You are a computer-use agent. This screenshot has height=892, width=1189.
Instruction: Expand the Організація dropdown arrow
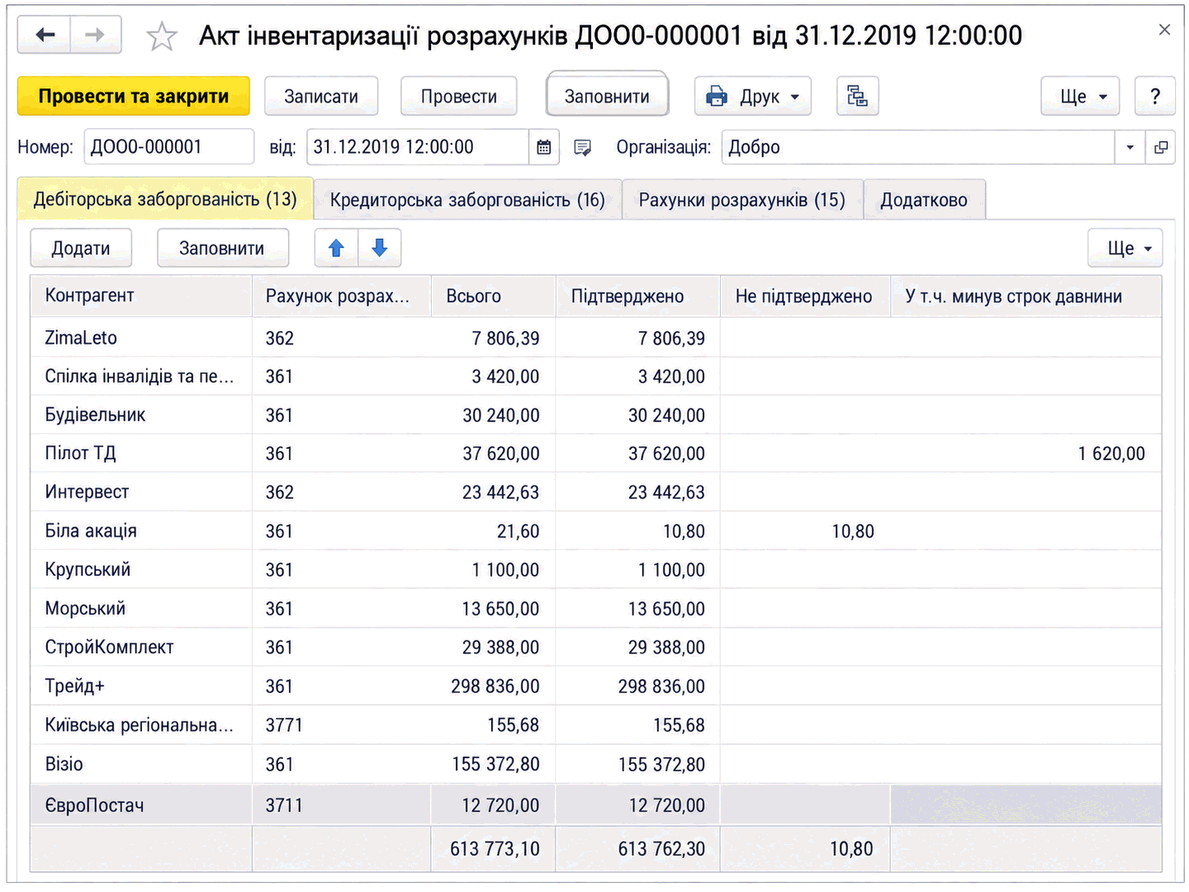[1130, 147]
